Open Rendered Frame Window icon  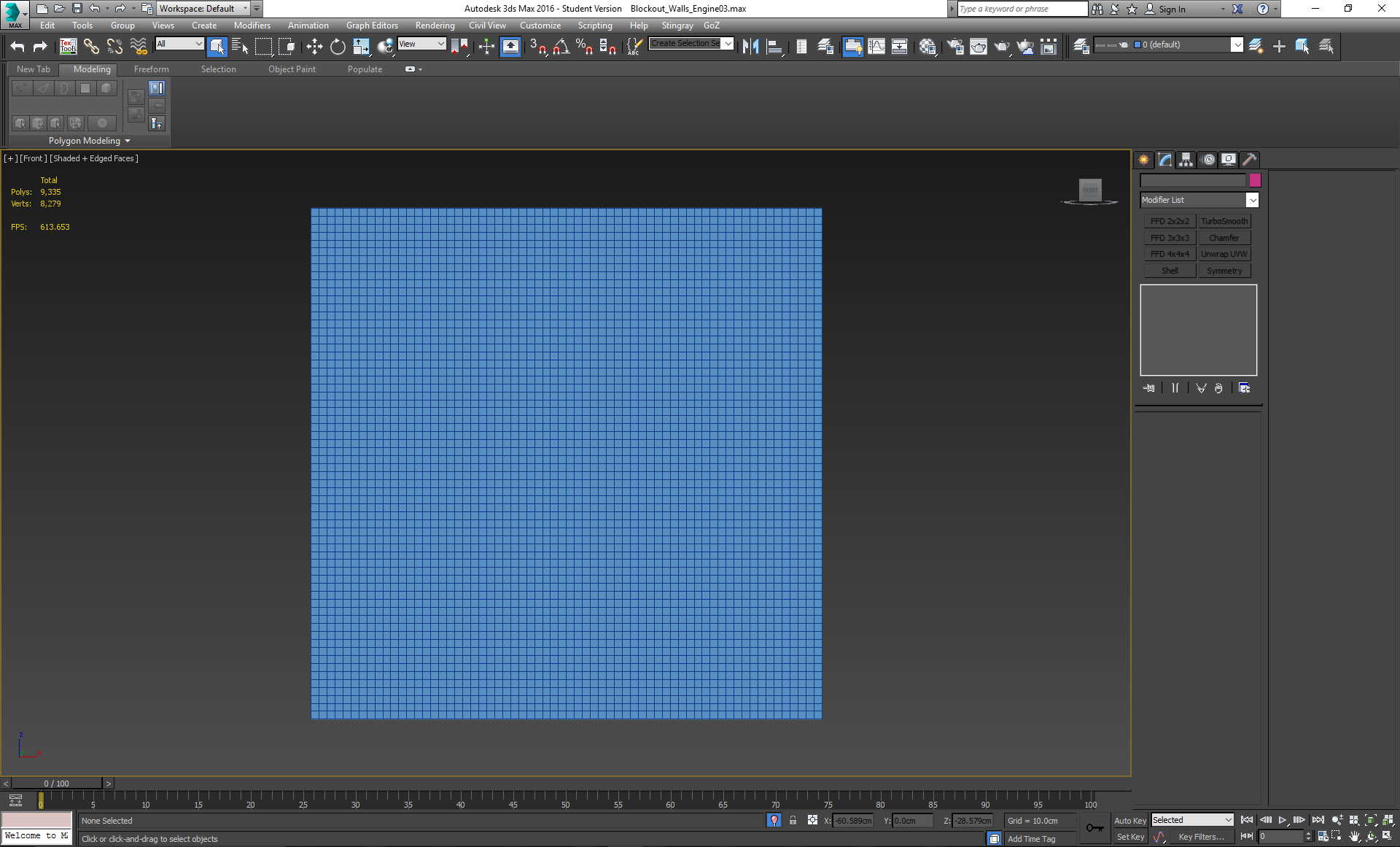click(x=978, y=47)
